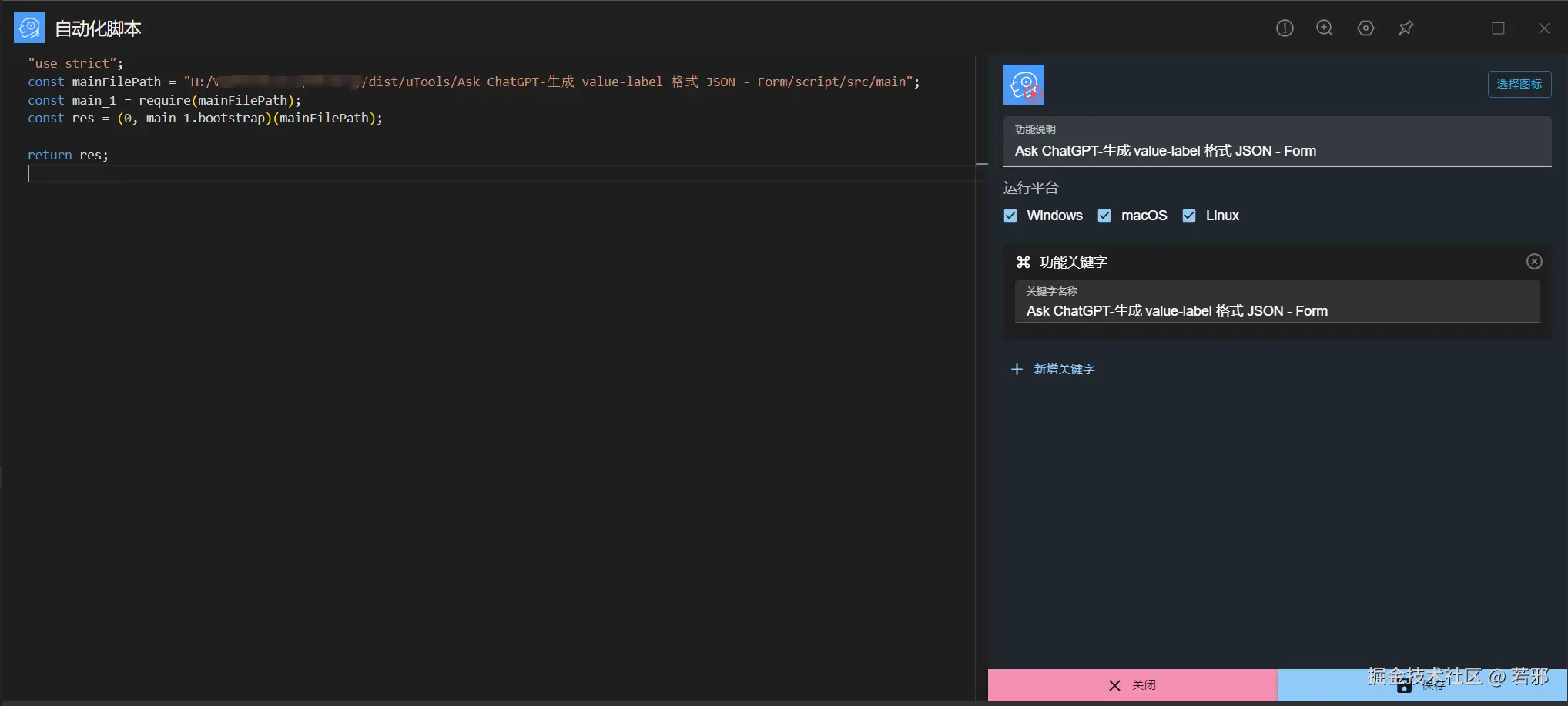Image resolution: width=1568 pixels, height=706 pixels.
Task: Click the main_1.bootstrap code line
Action: click(205, 119)
